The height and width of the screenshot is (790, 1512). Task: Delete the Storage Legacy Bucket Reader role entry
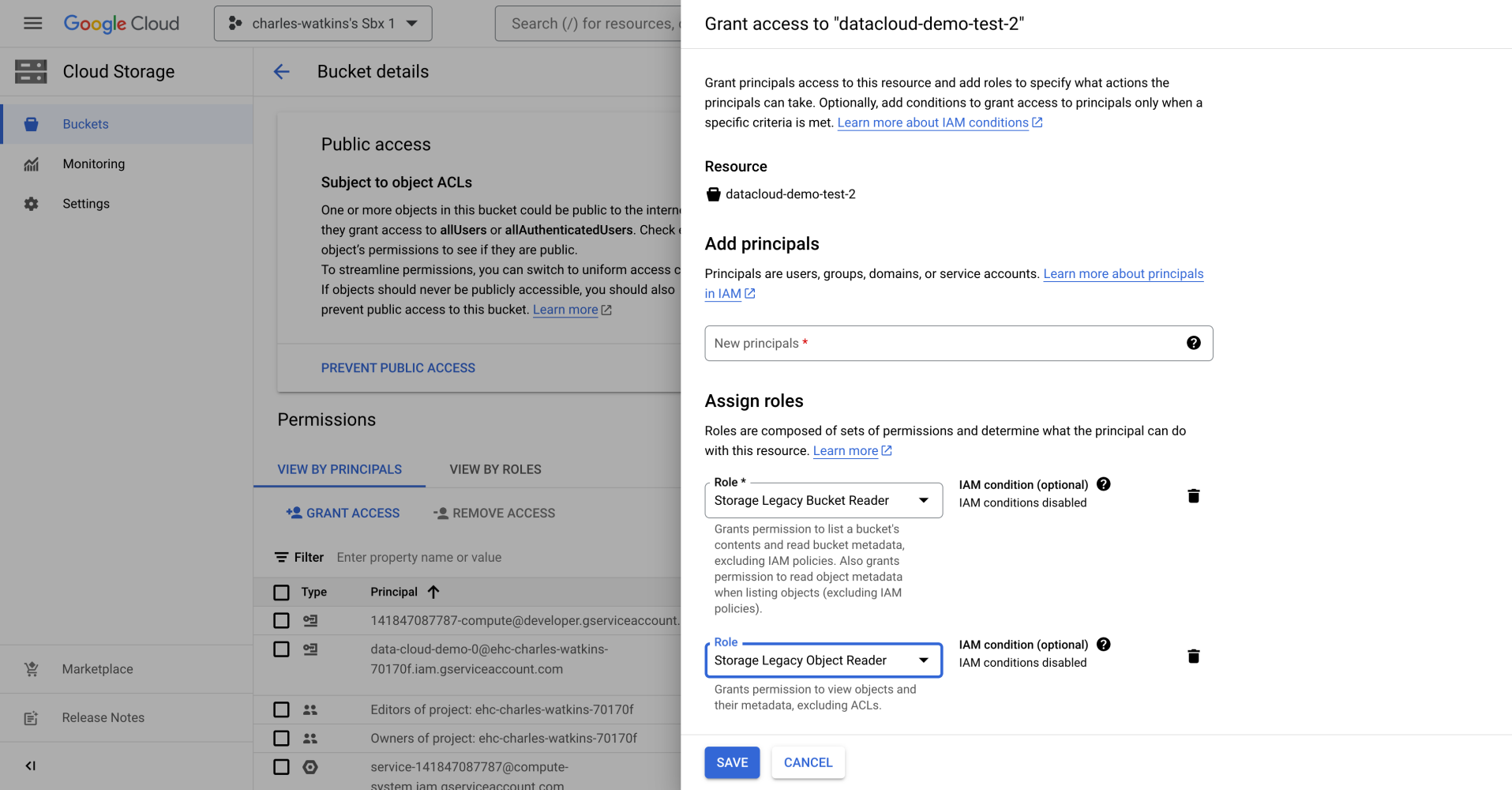(1193, 495)
